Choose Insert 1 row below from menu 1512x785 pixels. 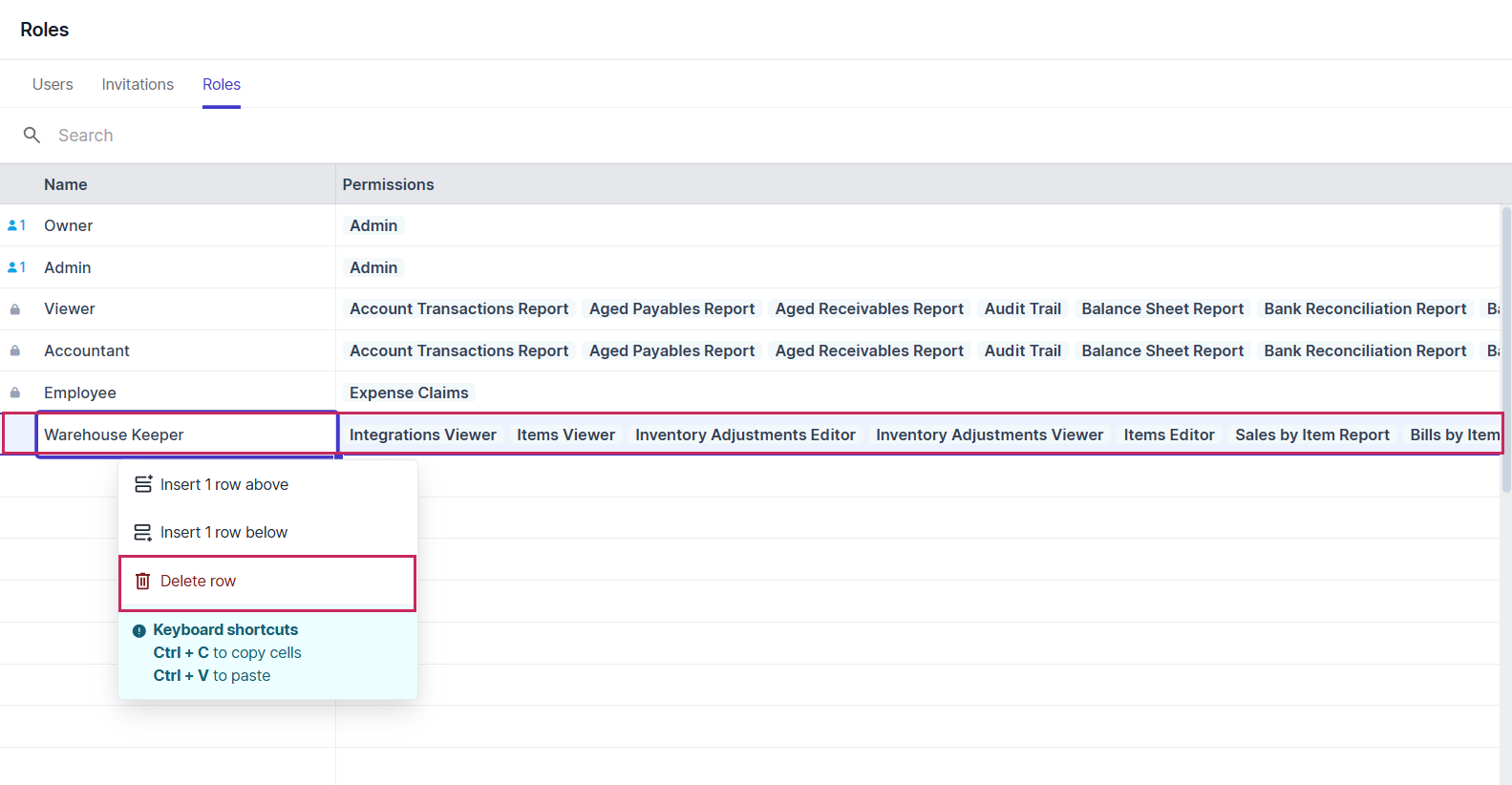coord(224,533)
